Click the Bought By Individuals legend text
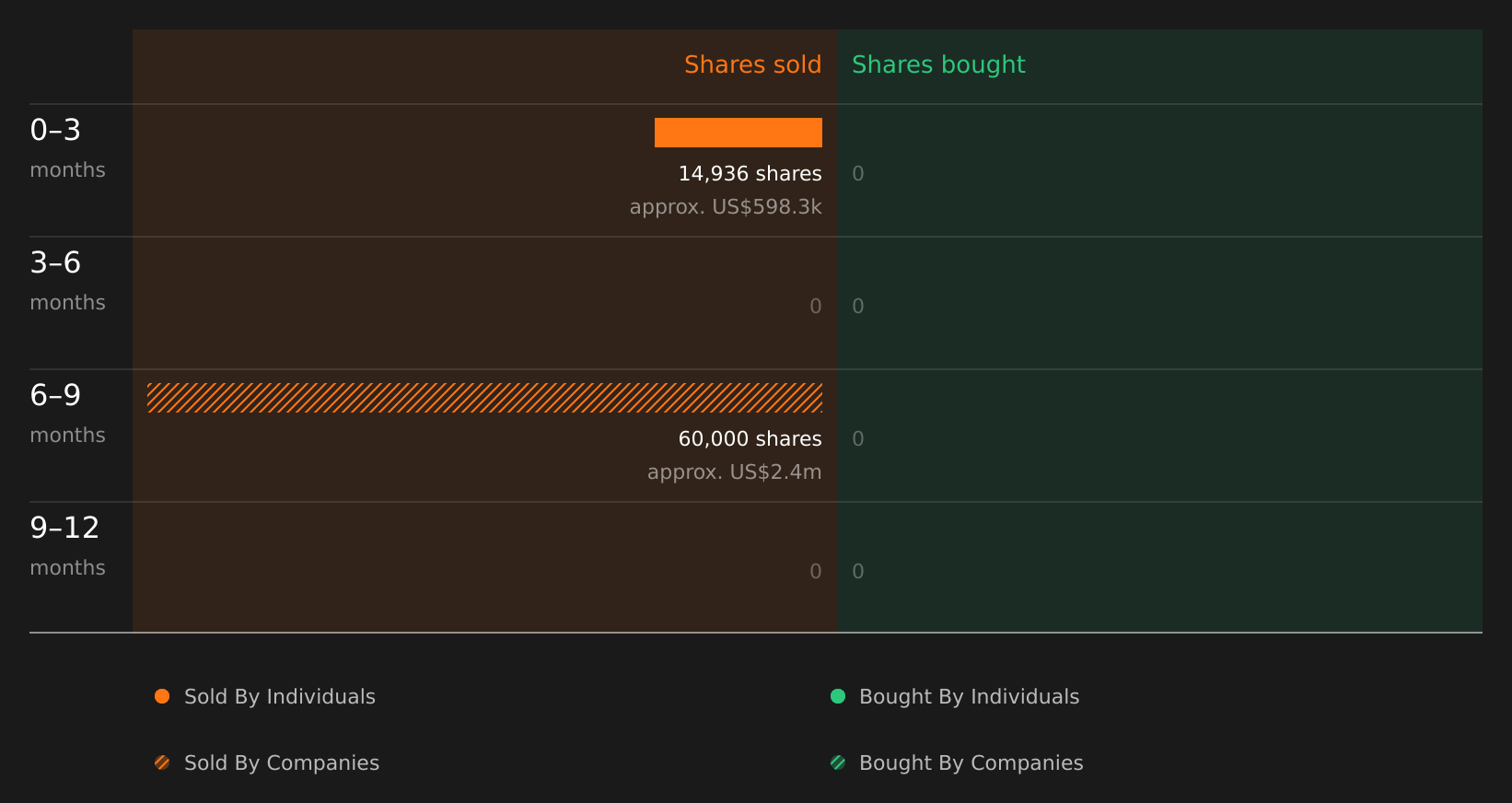Screen dimensions: 1512x803 969,696
